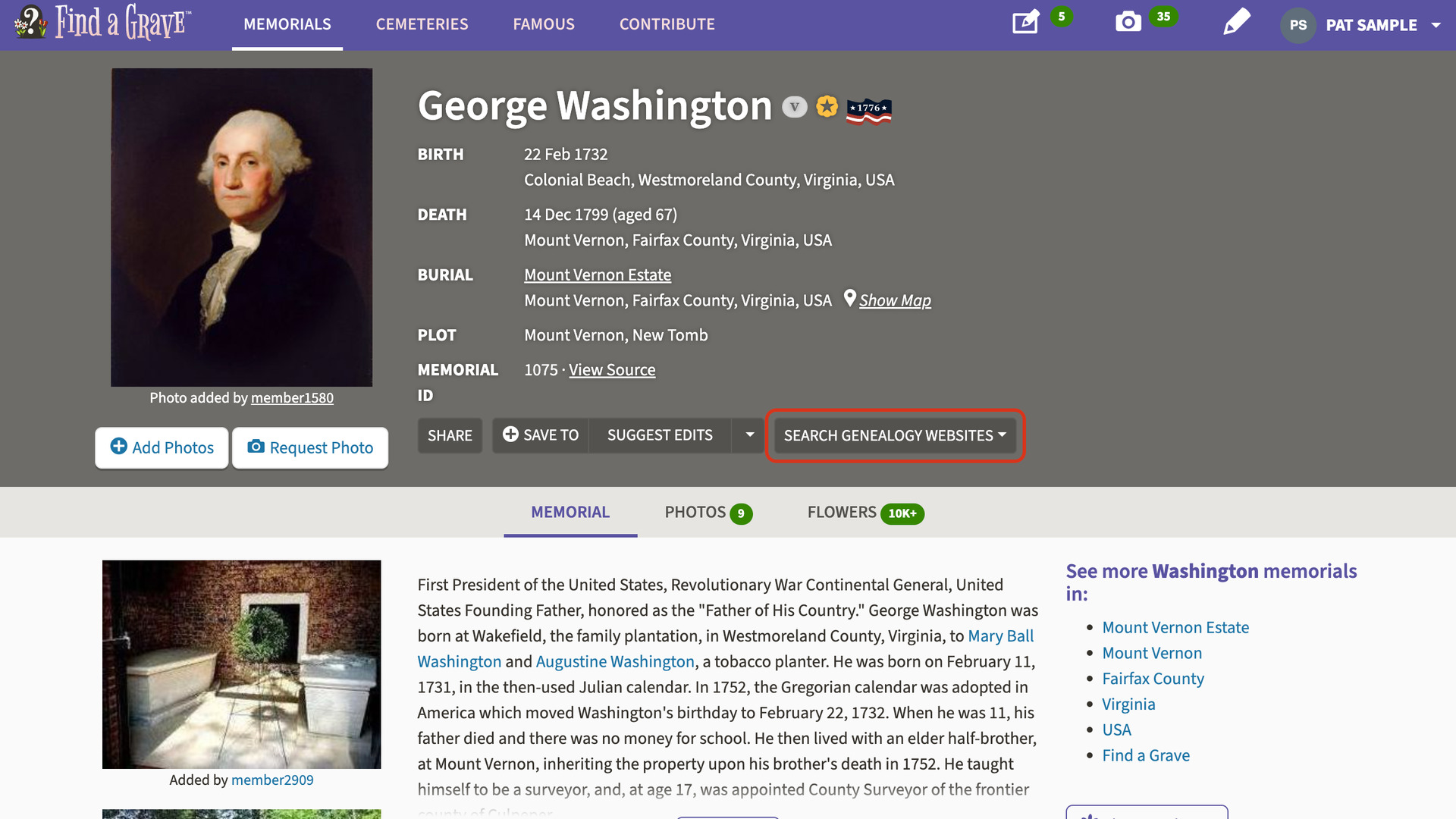Click the photos count badge 9
Image resolution: width=1456 pixels, height=819 pixels.
[x=741, y=513]
